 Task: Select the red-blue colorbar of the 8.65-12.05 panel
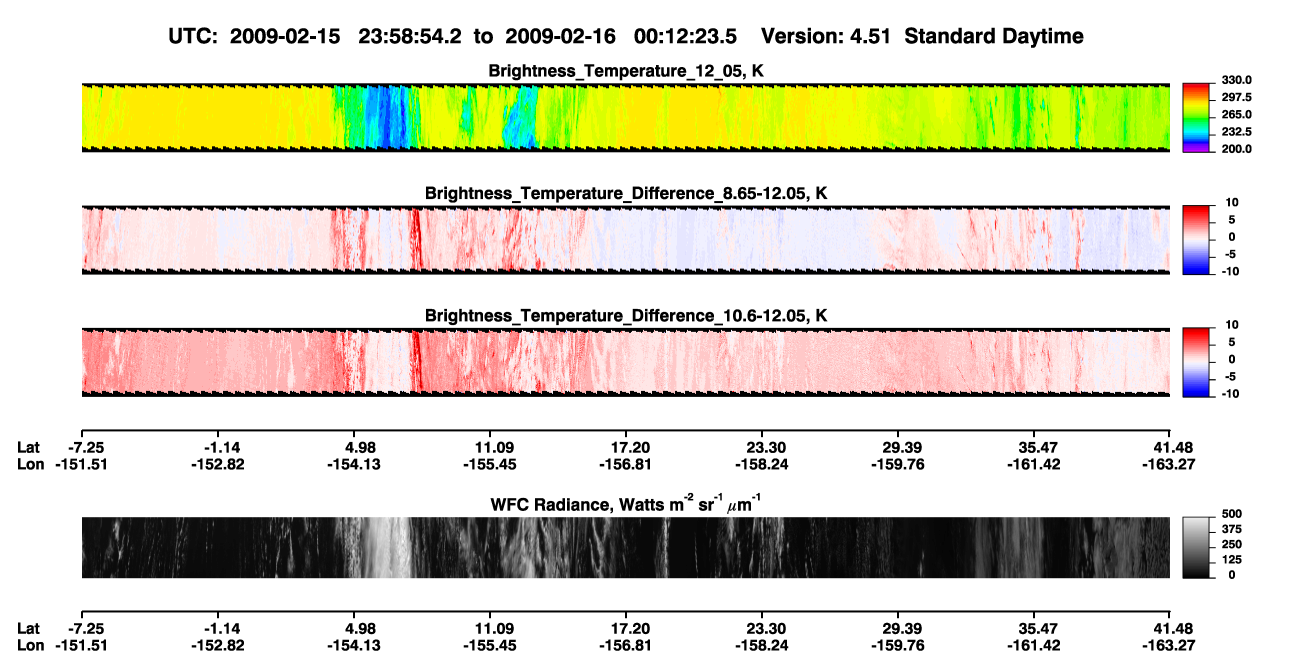pyautogui.click(x=1195, y=241)
